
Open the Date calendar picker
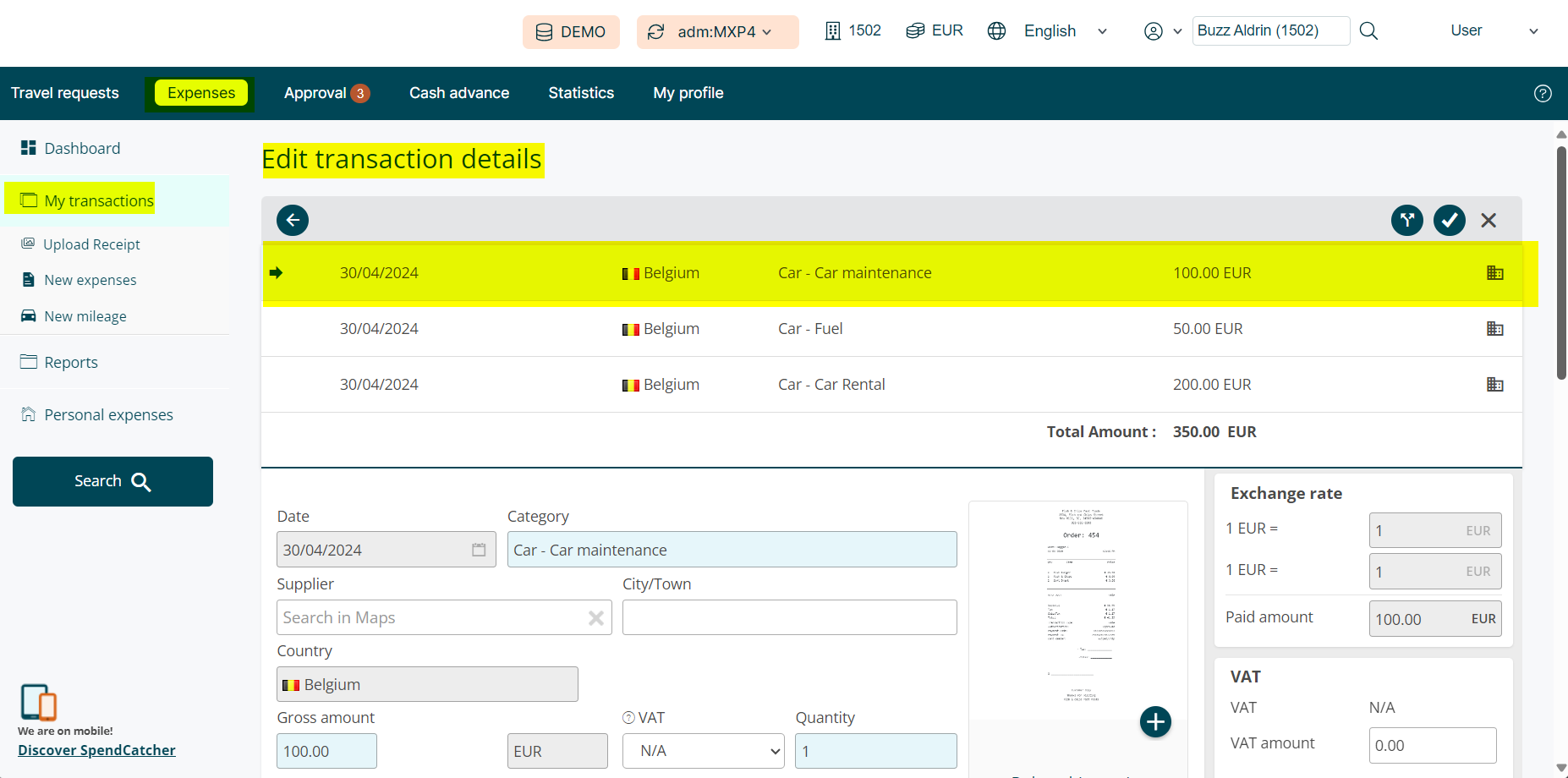(x=479, y=550)
